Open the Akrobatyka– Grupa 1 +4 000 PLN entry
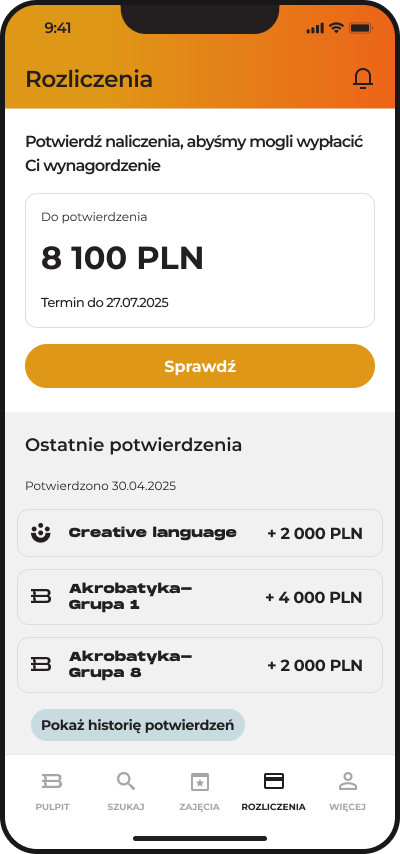The height and width of the screenshot is (854, 400). pos(200,597)
